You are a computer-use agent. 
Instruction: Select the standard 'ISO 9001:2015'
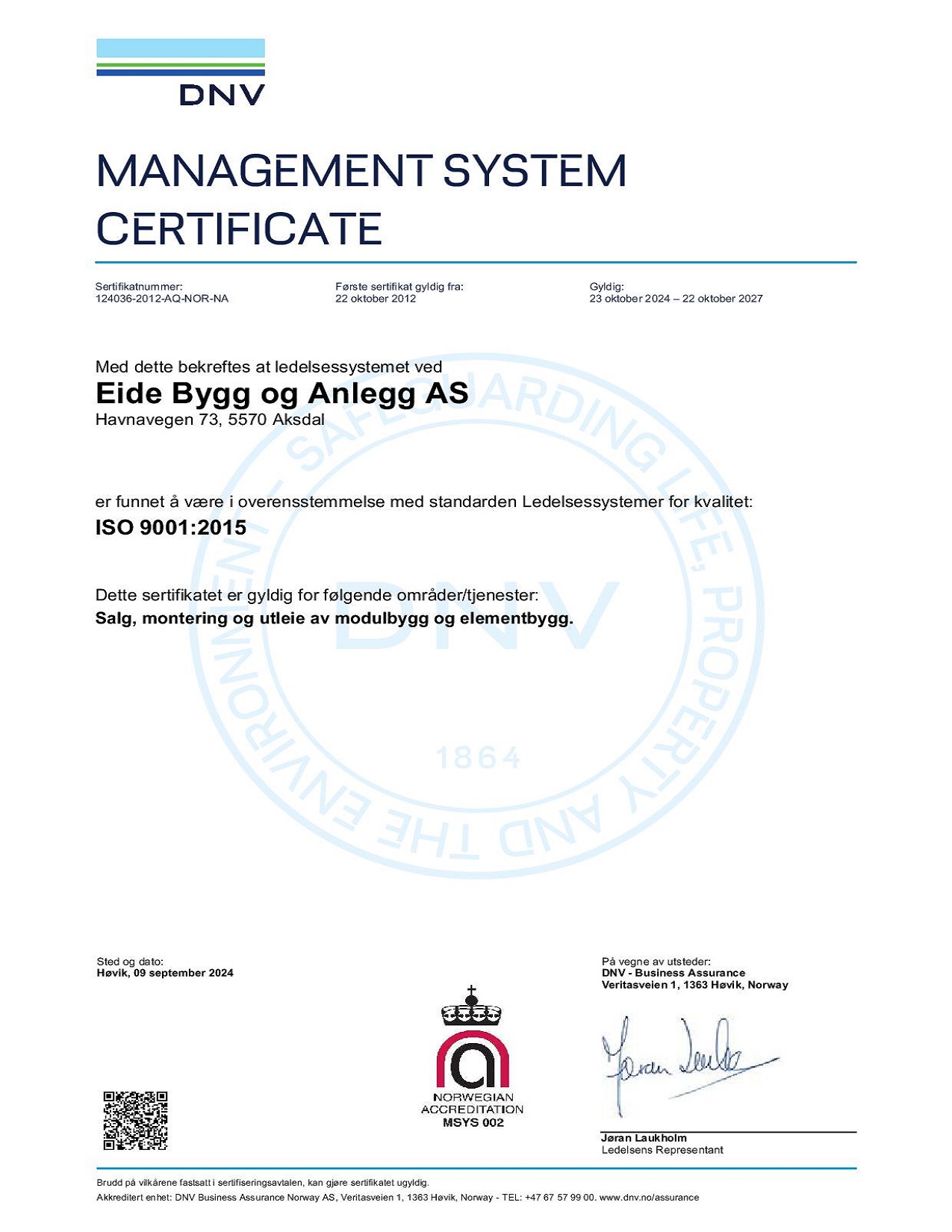click(171, 528)
